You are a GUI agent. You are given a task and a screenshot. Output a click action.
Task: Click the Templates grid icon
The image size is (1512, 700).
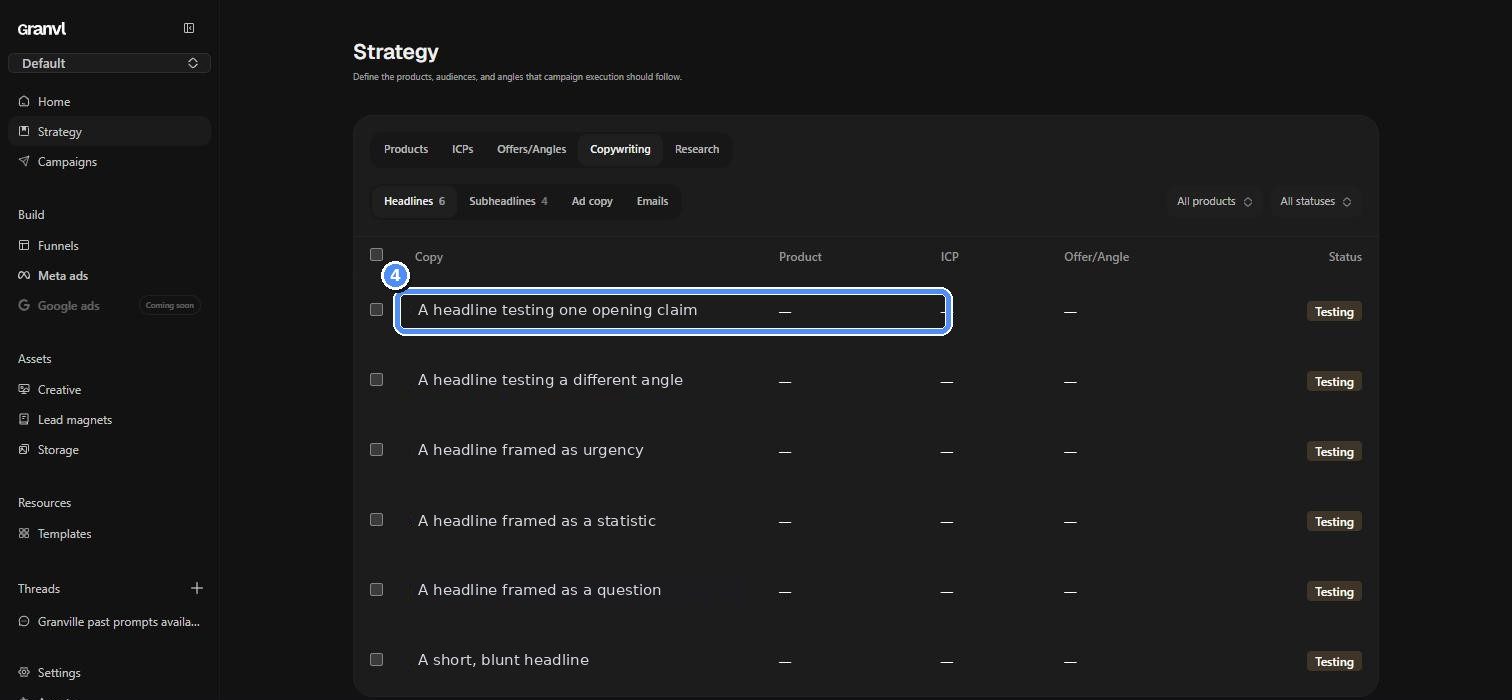25,533
